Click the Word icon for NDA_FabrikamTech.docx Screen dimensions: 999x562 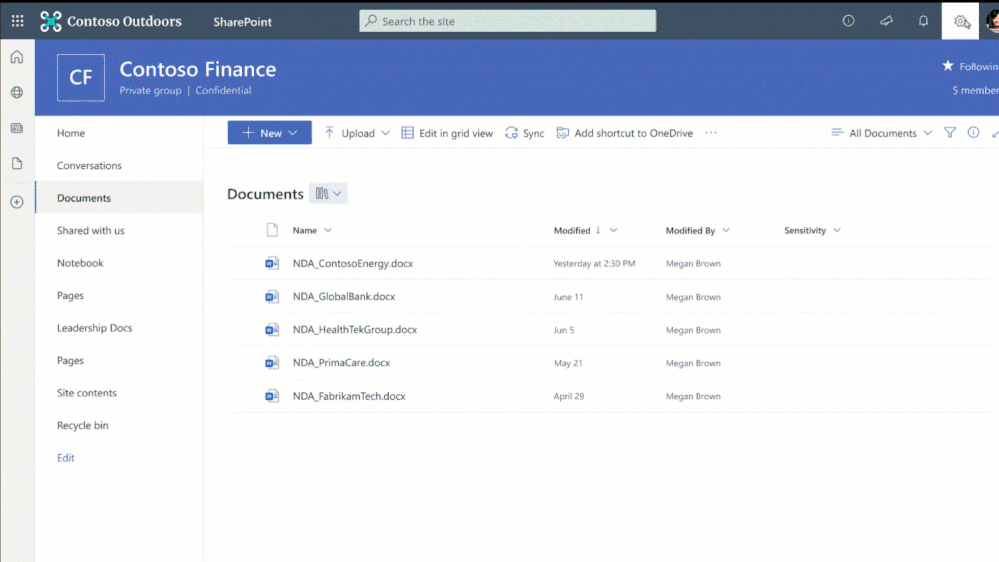pos(272,396)
